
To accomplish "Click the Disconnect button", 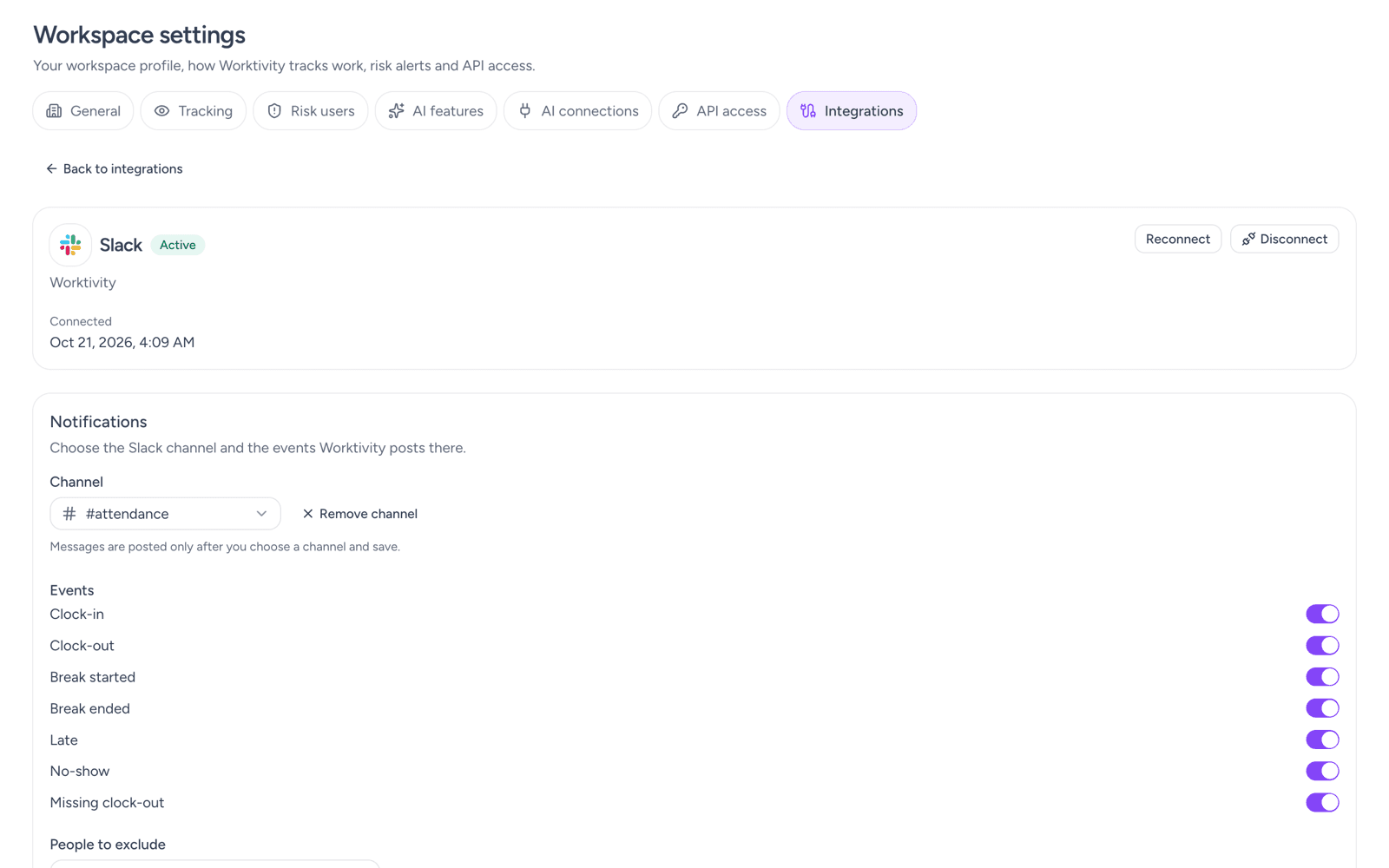I will (1284, 239).
